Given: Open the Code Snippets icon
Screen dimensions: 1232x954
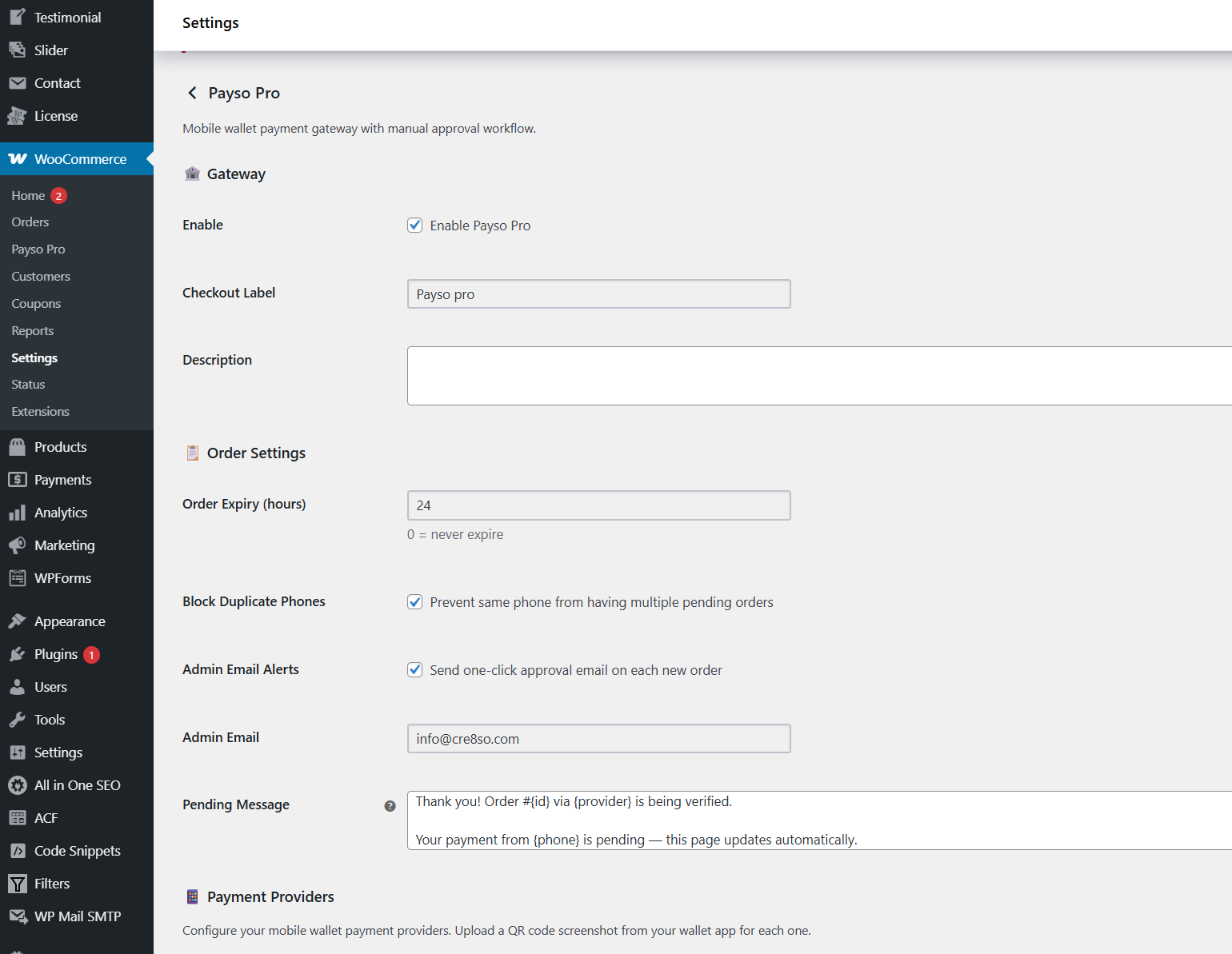Looking at the screenshot, I should (x=18, y=850).
